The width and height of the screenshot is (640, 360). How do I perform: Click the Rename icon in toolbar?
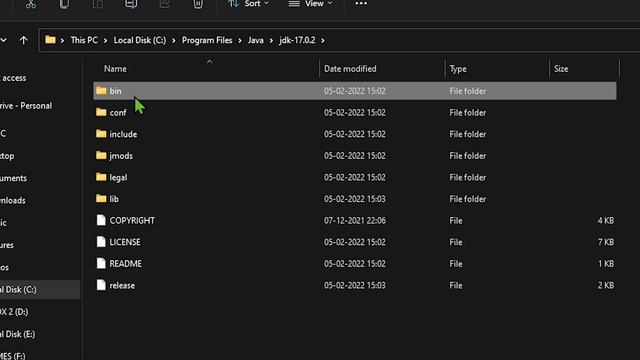131,4
